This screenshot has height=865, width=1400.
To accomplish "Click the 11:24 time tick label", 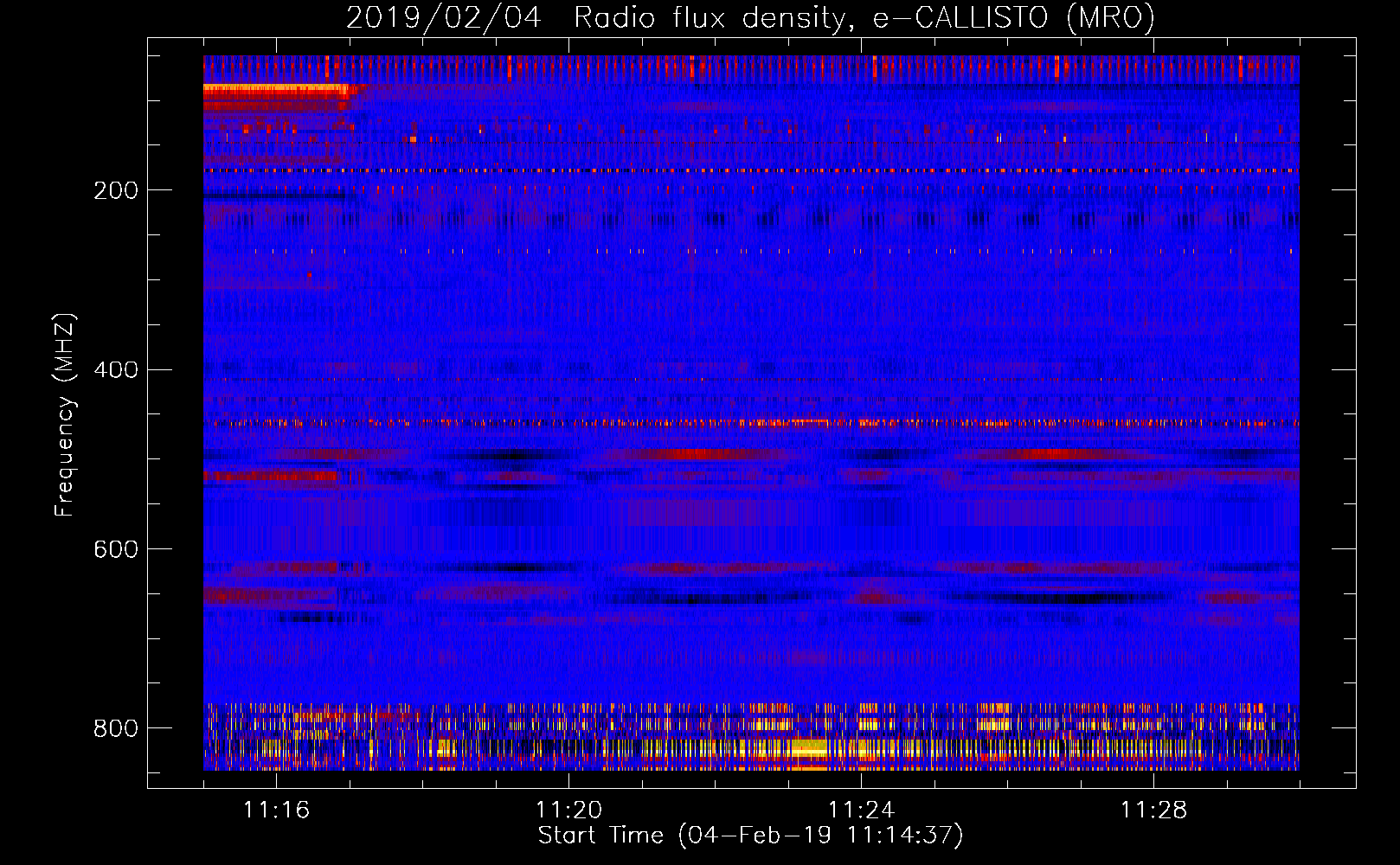I will point(861,810).
